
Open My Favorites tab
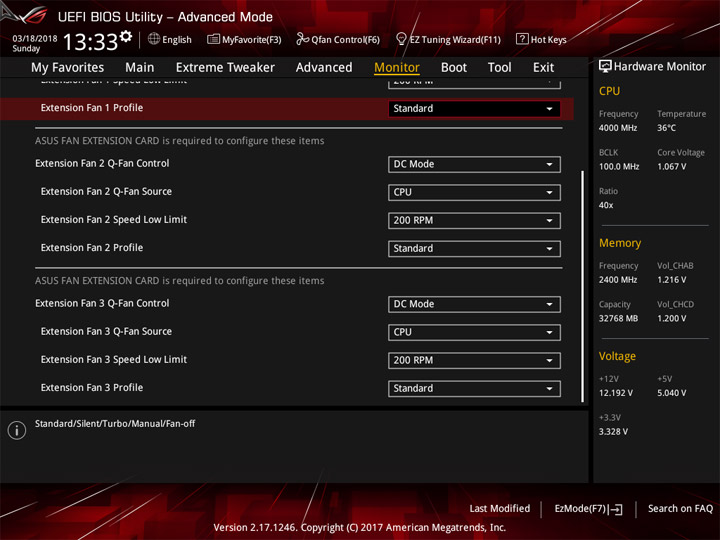pos(68,68)
